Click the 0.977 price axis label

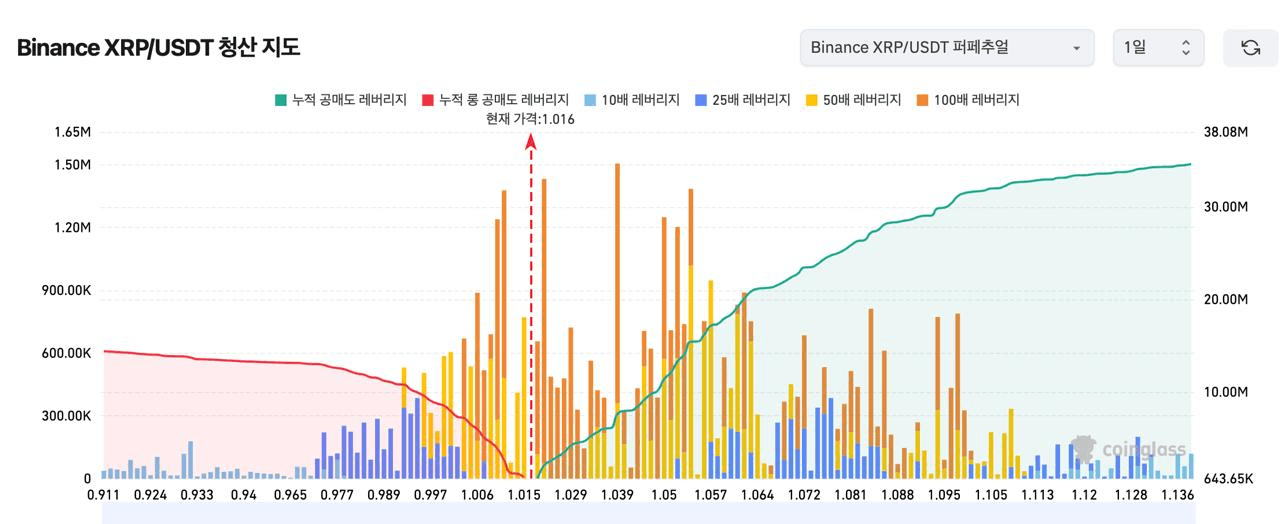[336, 494]
